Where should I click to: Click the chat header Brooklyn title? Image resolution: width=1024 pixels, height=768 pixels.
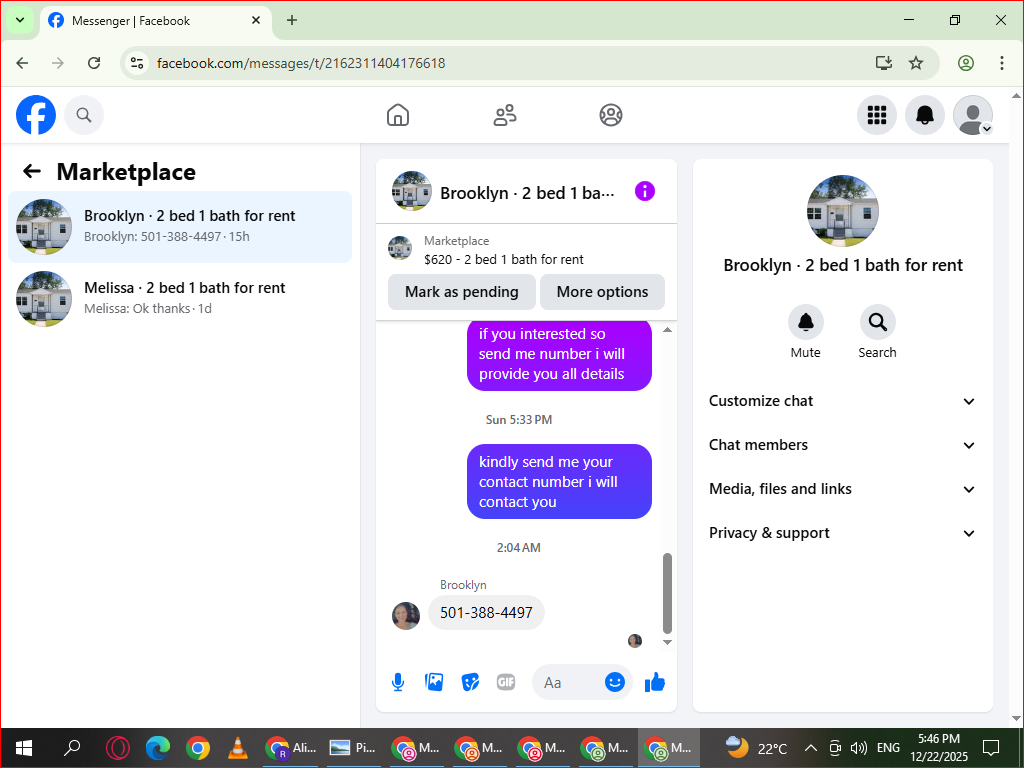[527, 193]
